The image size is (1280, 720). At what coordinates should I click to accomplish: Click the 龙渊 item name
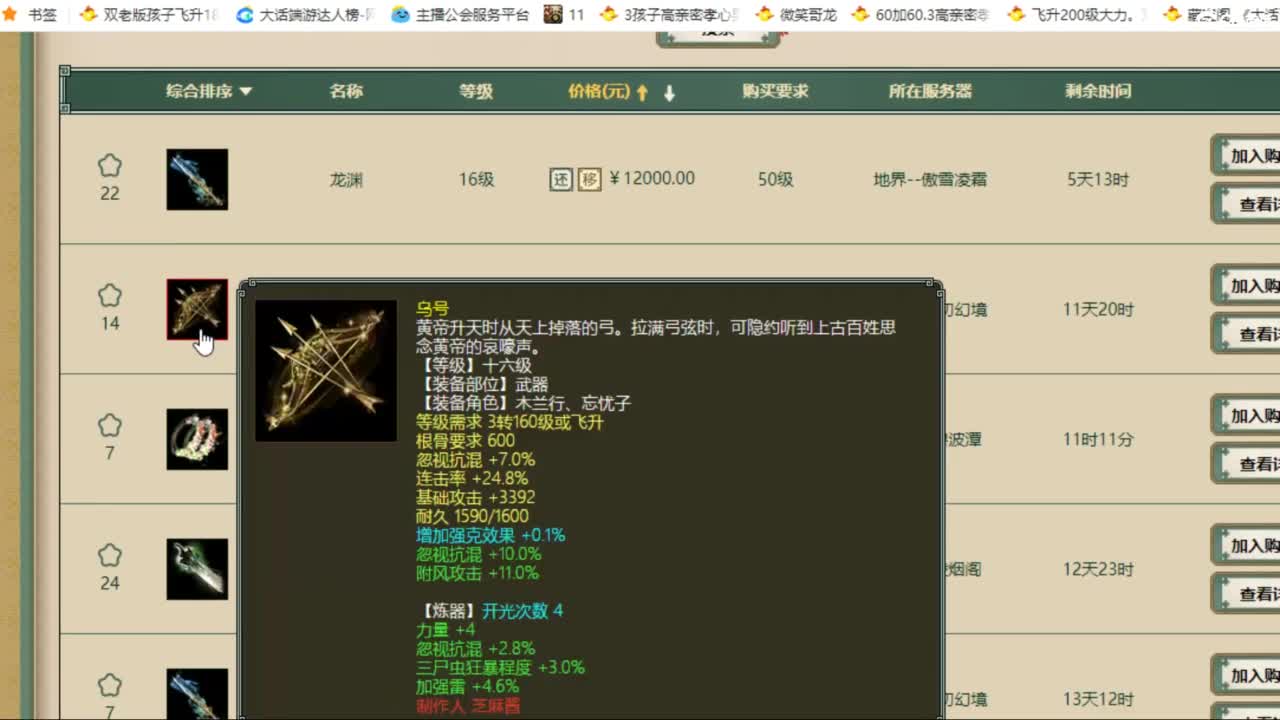click(346, 180)
